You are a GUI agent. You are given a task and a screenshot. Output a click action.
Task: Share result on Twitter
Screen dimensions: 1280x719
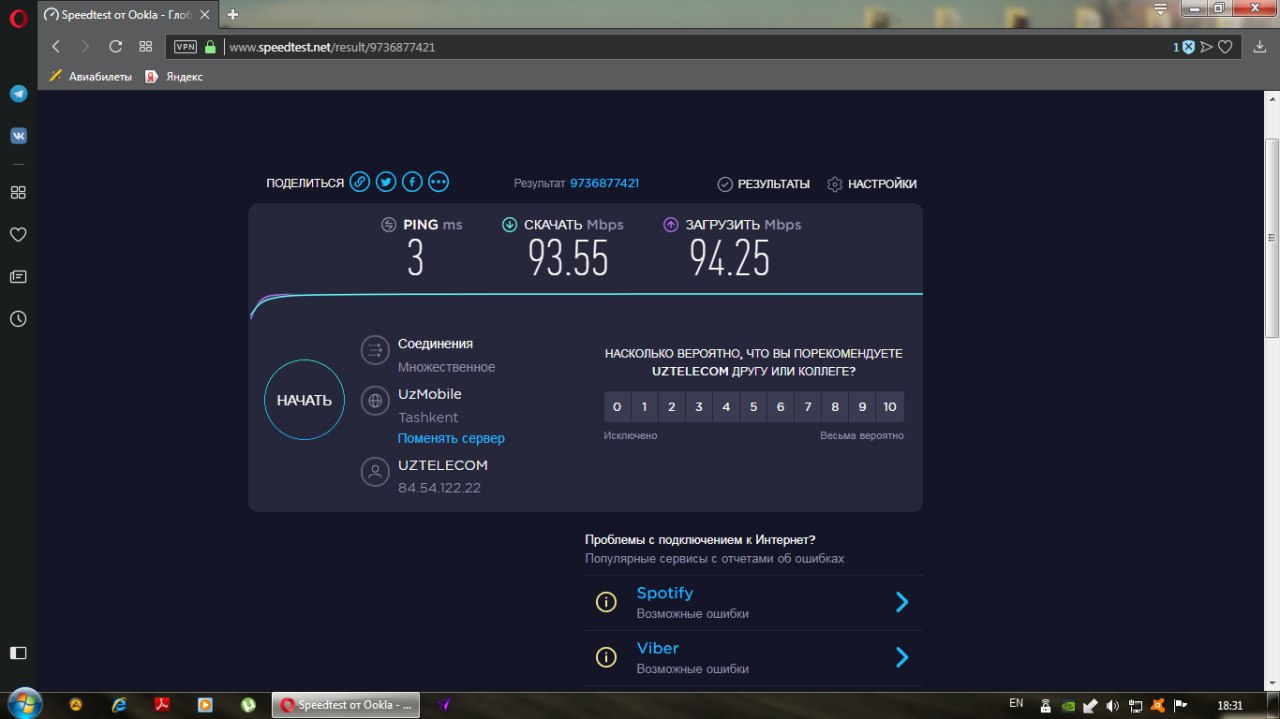coord(386,182)
